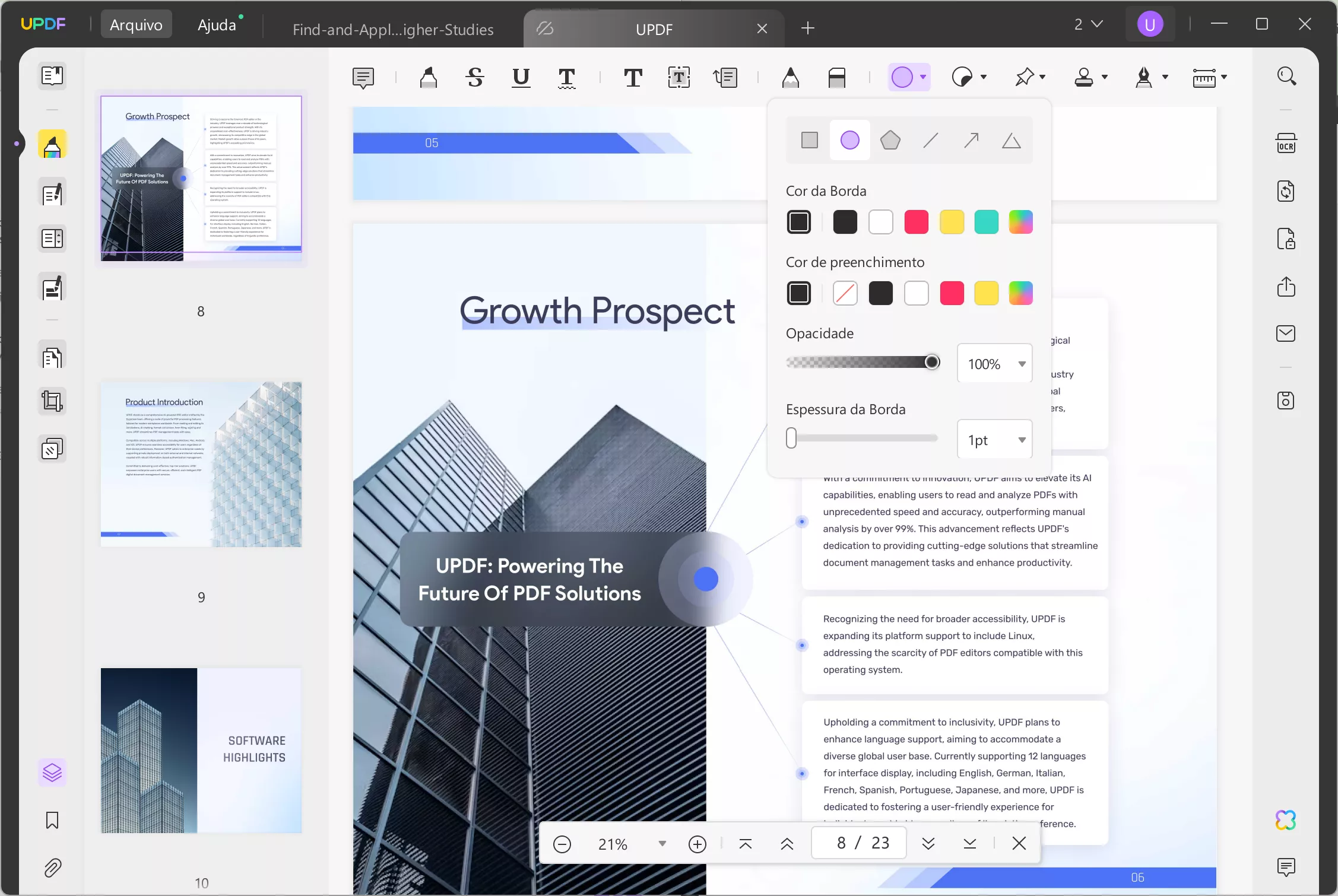Choose the rectangle shape option
The image size is (1338, 896).
click(809, 141)
